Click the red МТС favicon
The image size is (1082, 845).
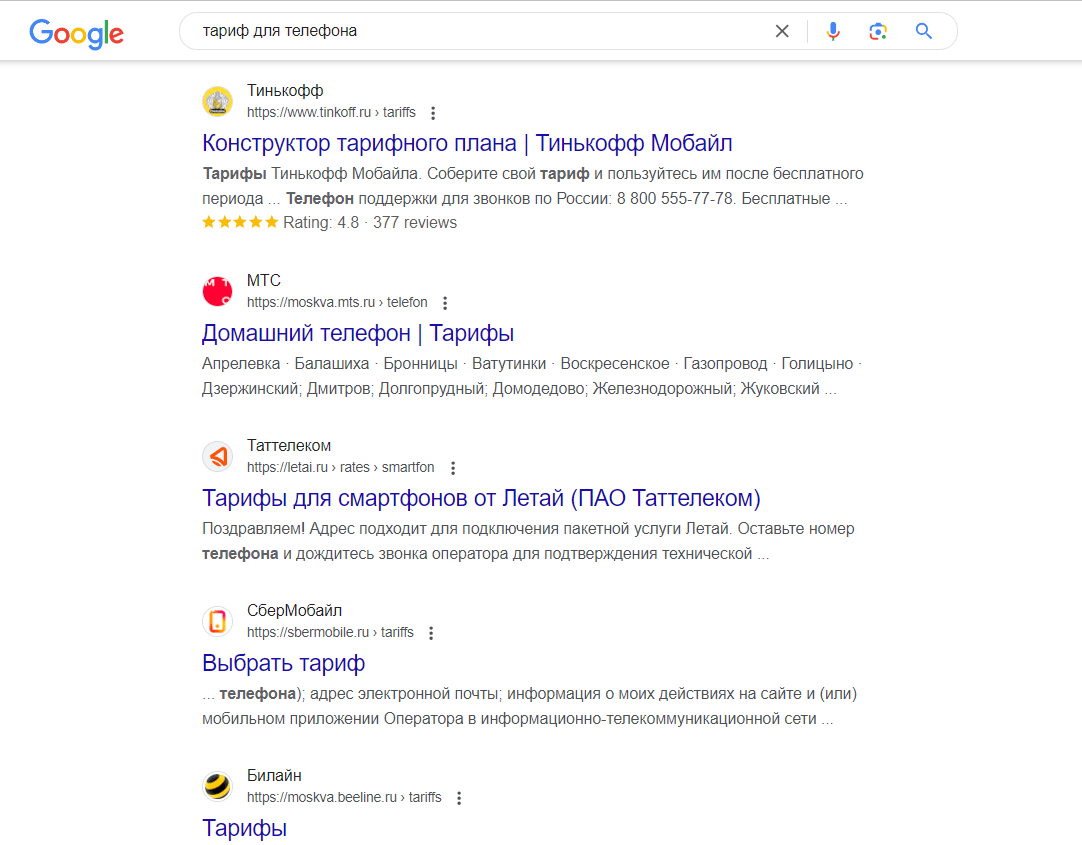tap(217, 291)
